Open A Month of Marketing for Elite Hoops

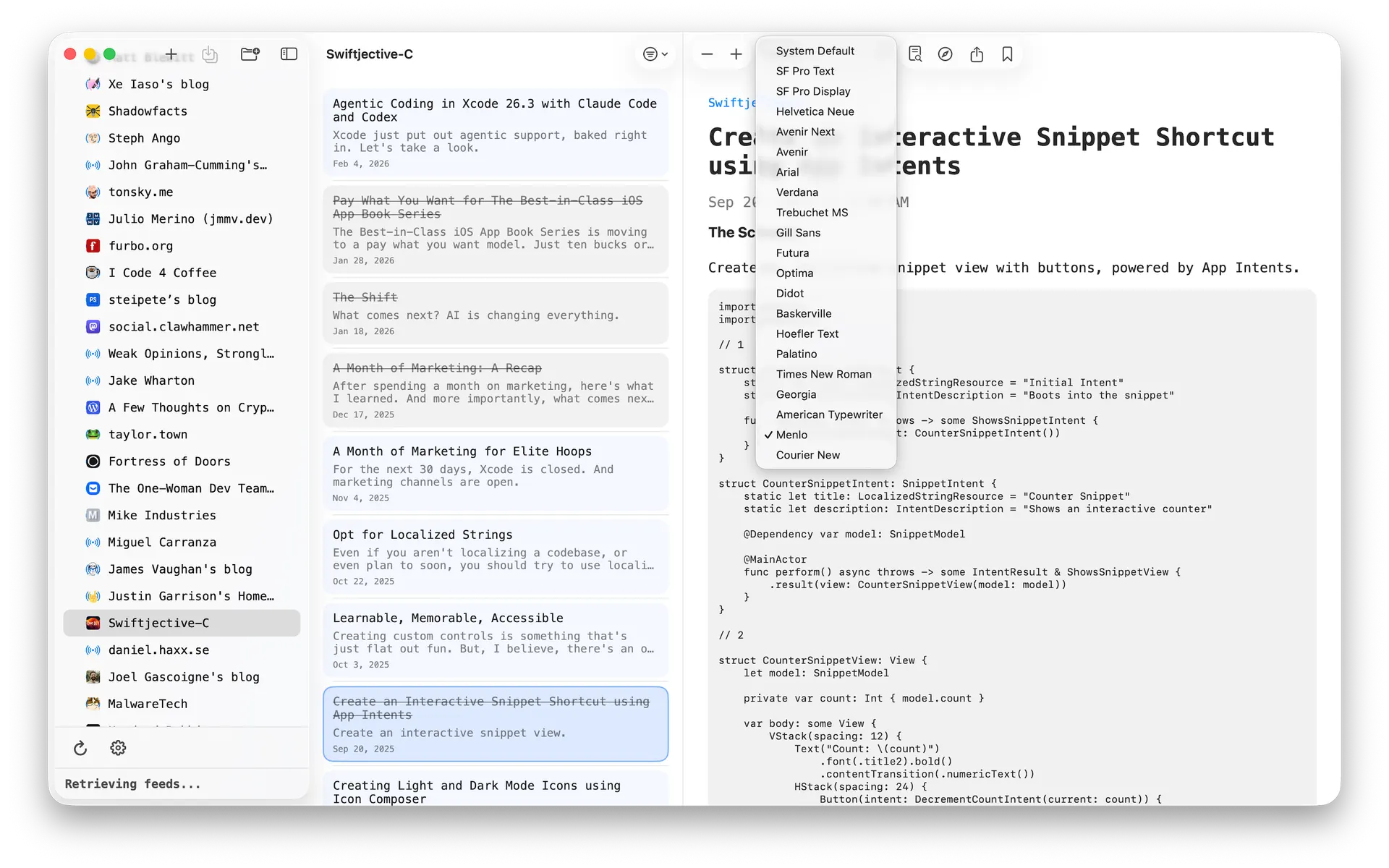tap(496, 474)
